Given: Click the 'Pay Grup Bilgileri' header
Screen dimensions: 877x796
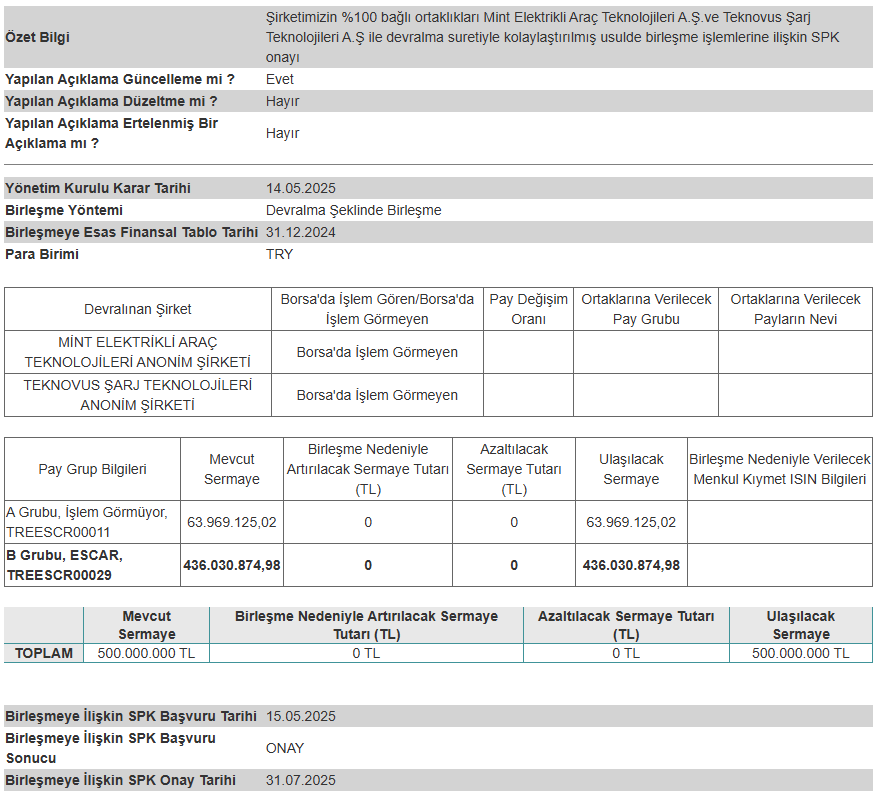Looking at the screenshot, I should pos(92,469).
